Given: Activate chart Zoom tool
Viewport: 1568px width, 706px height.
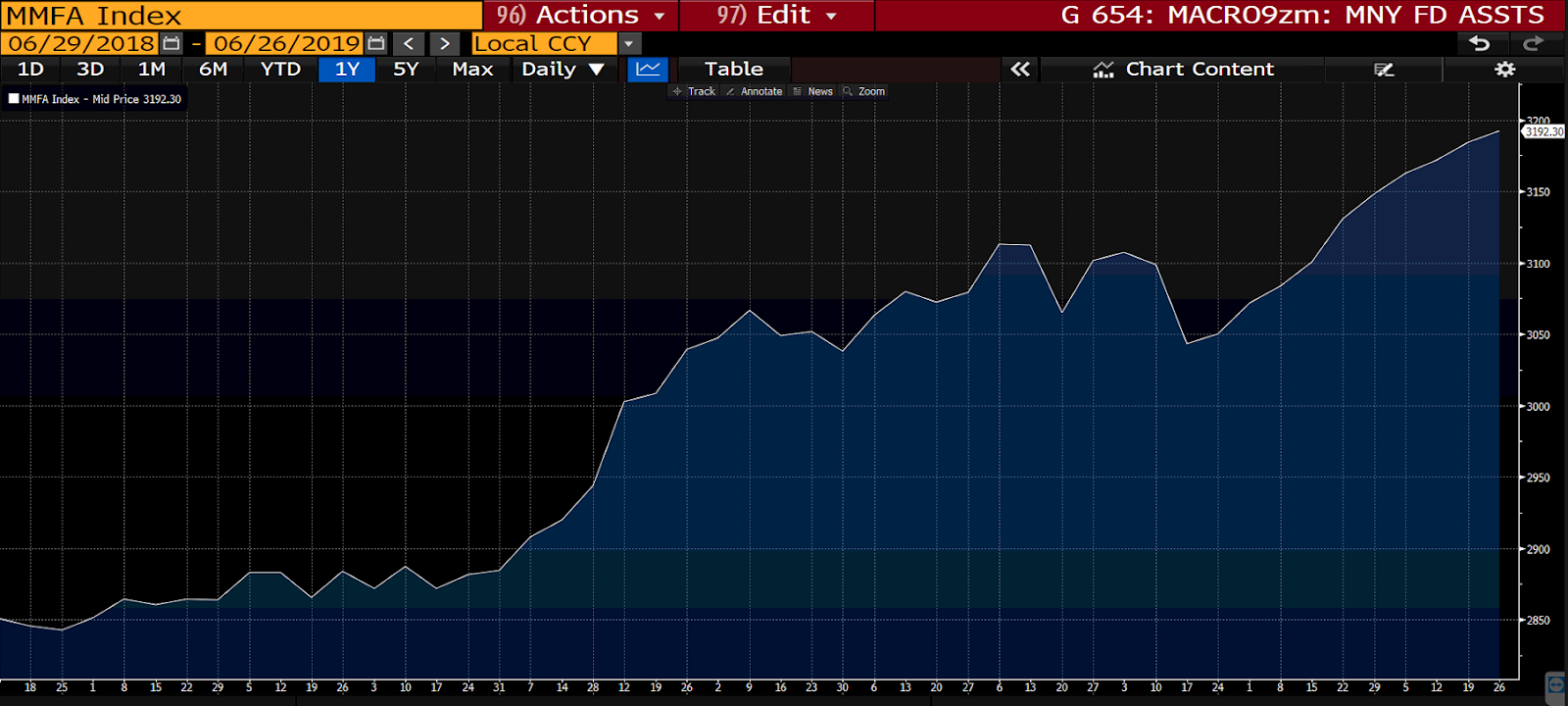Looking at the screenshot, I should tap(863, 91).
